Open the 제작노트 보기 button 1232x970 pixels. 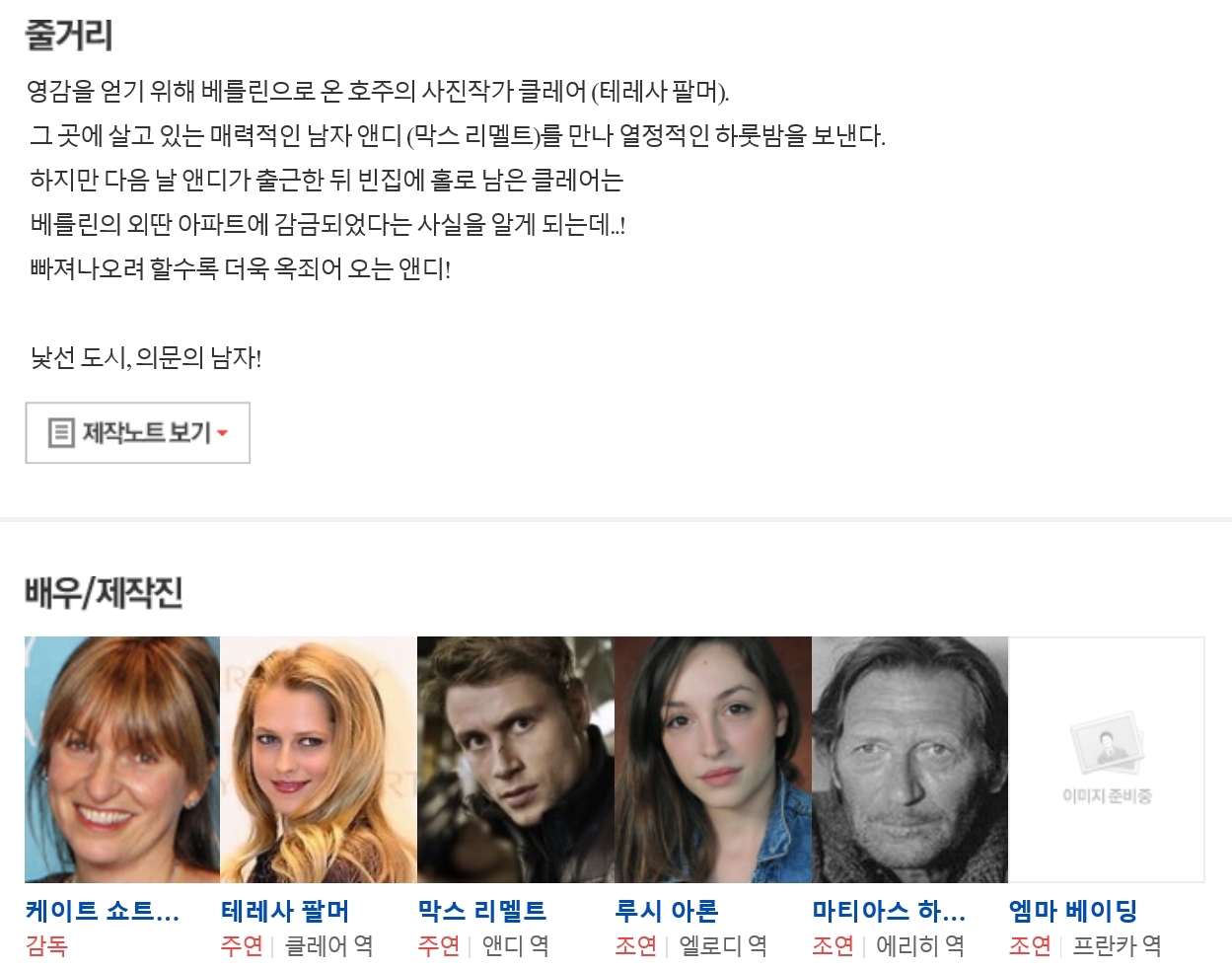coord(137,432)
